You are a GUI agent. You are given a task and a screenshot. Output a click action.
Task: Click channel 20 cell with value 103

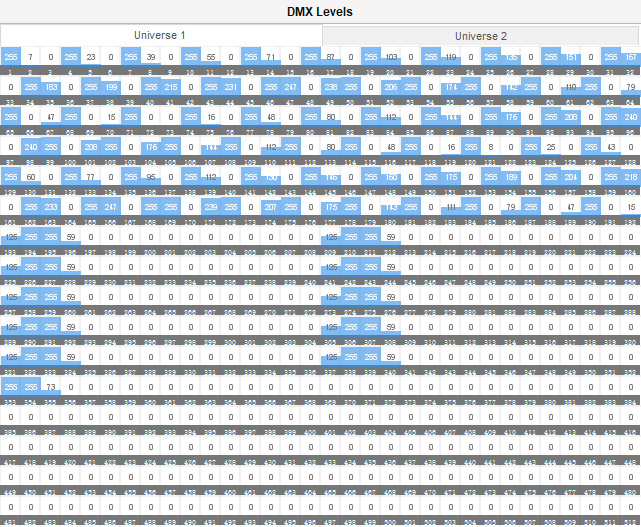[390, 58]
